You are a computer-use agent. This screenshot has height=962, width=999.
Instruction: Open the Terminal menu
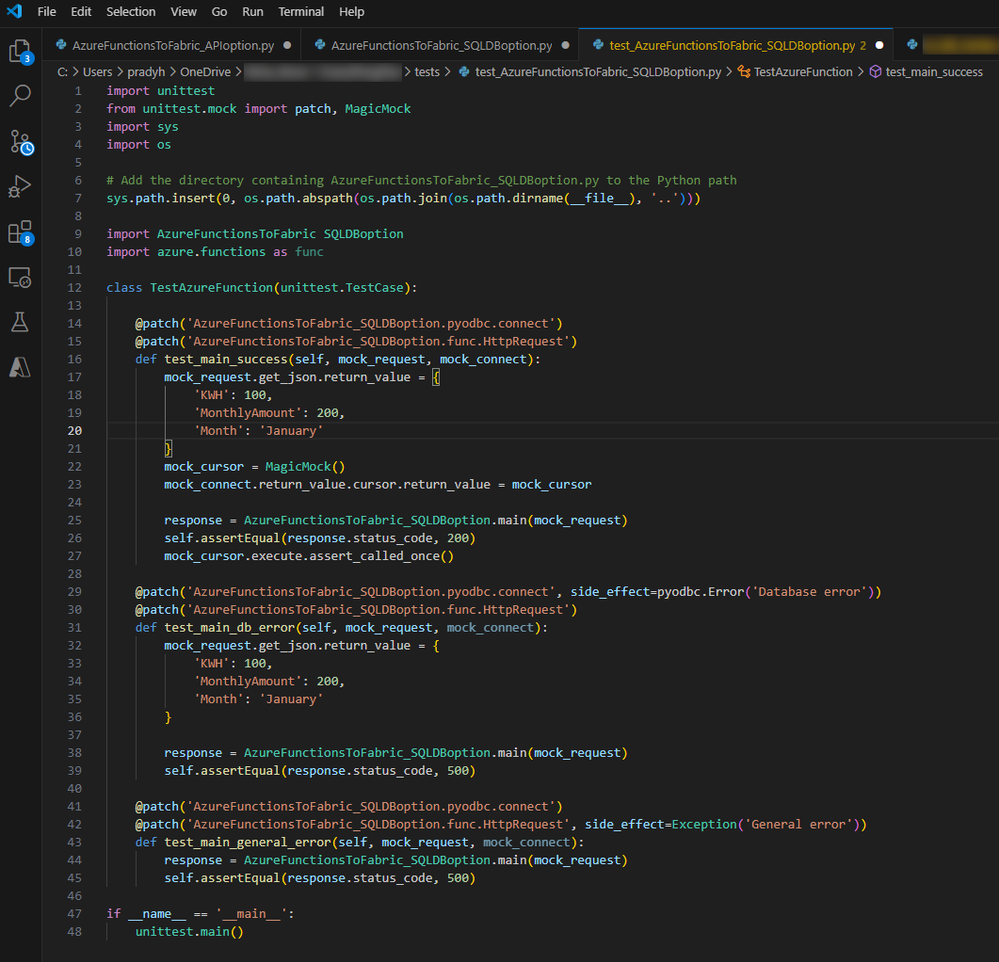point(301,11)
